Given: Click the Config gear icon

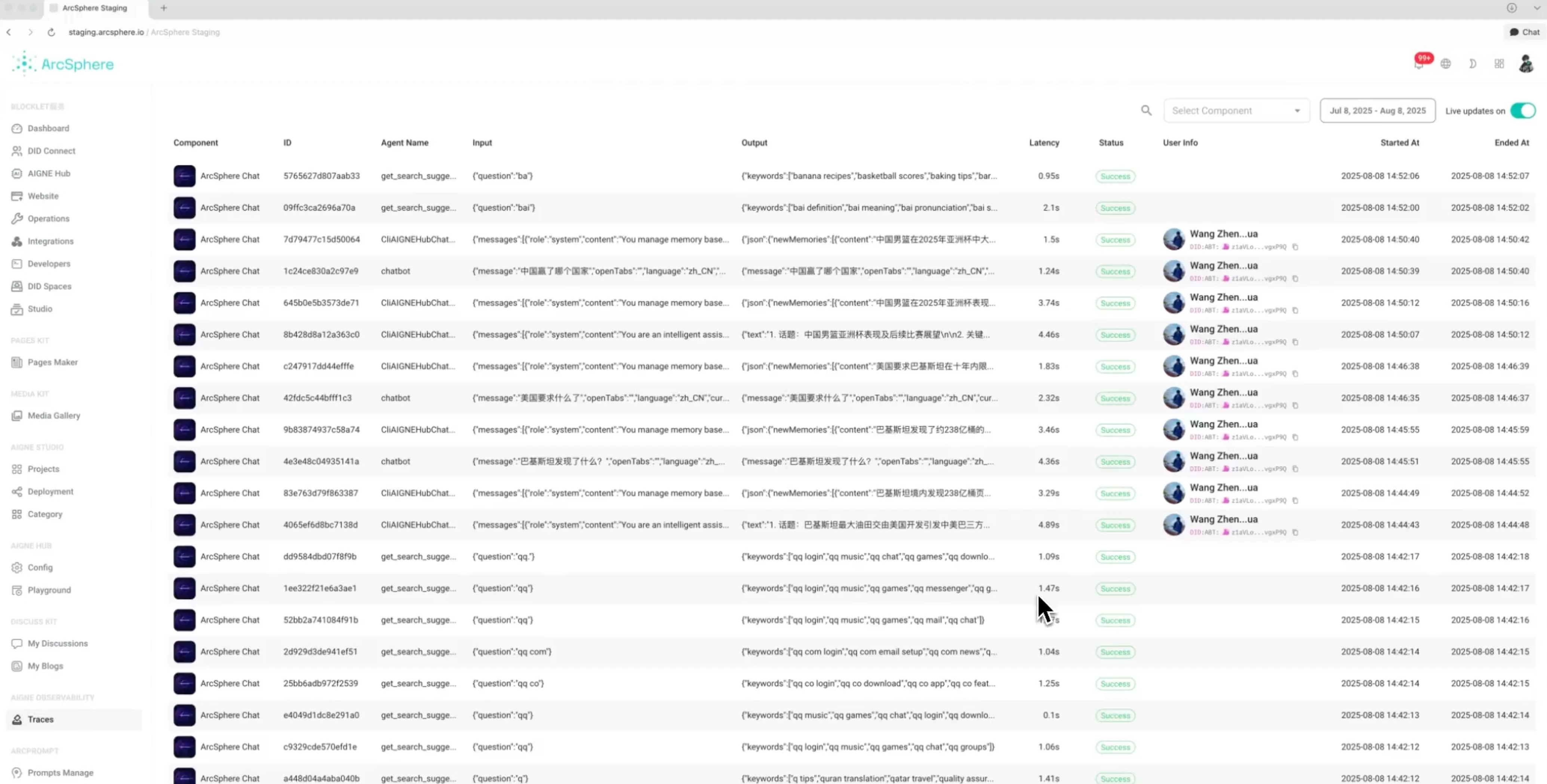Looking at the screenshot, I should tap(17, 567).
